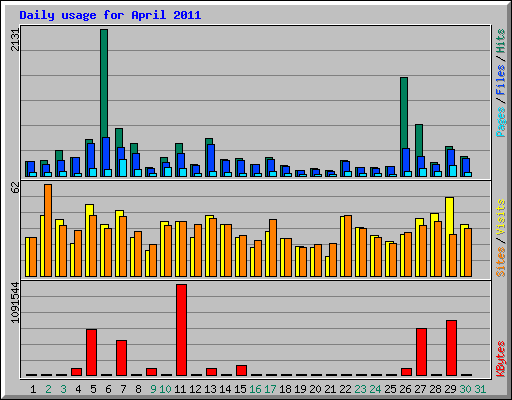The width and height of the screenshot is (512, 400).
Task: Click day label "13" on the x-axis
Action: (x=210, y=389)
